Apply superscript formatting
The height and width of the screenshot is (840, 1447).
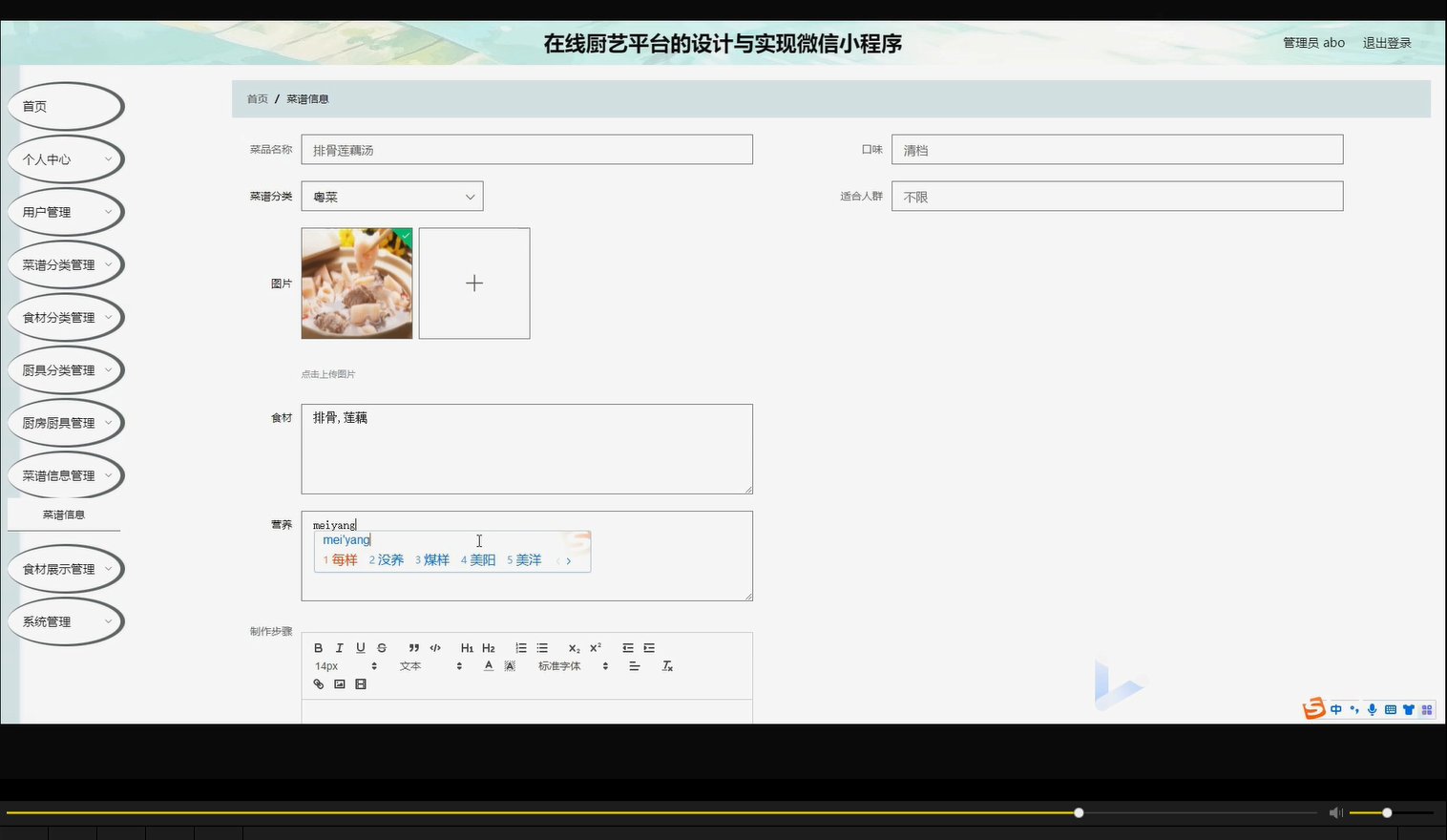point(596,648)
